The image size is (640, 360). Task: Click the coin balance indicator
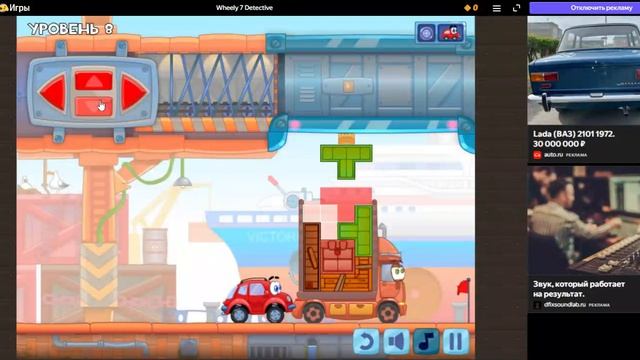[x=471, y=8]
